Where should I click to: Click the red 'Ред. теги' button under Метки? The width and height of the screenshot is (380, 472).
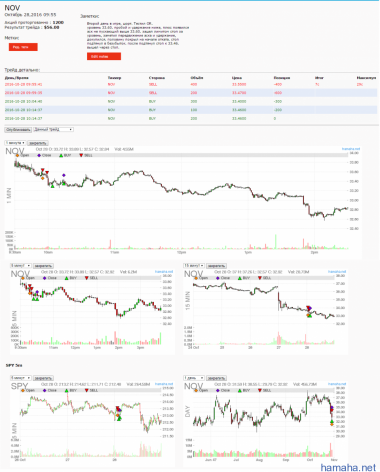pos(23,47)
